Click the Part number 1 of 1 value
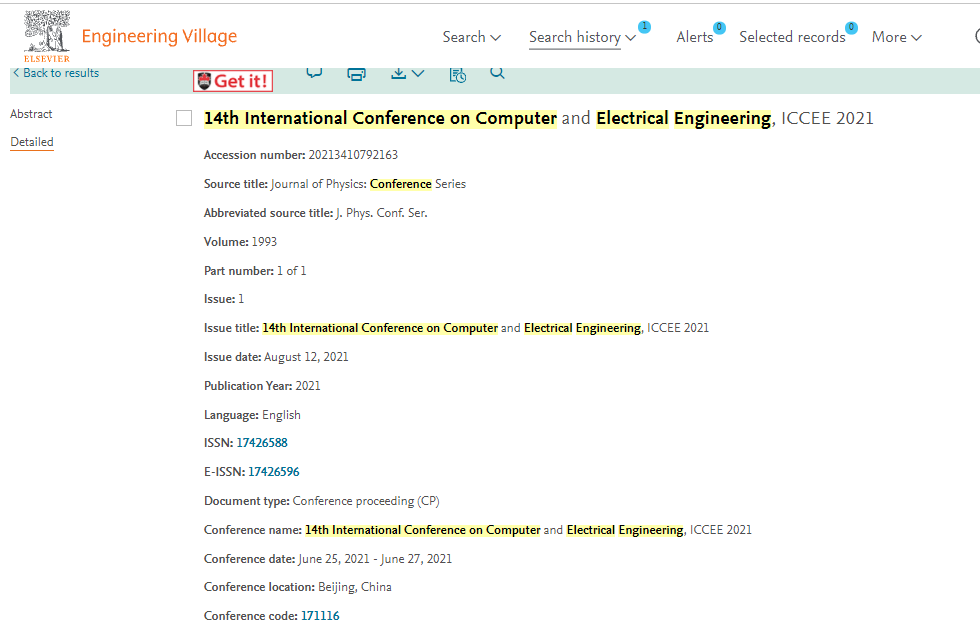This screenshot has height=623, width=980. click(x=291, y=271)
